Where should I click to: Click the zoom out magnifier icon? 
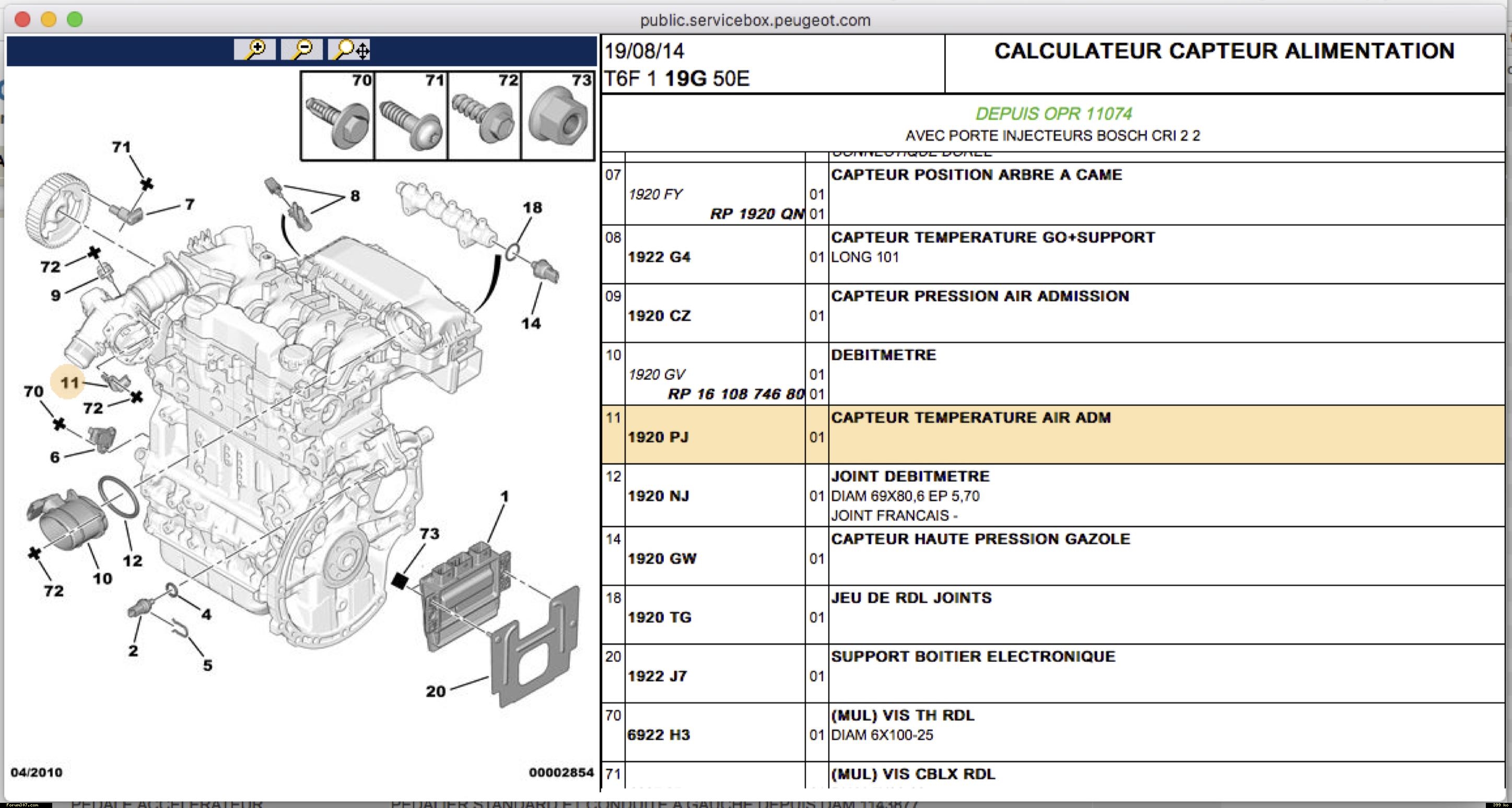pos(301,49)
